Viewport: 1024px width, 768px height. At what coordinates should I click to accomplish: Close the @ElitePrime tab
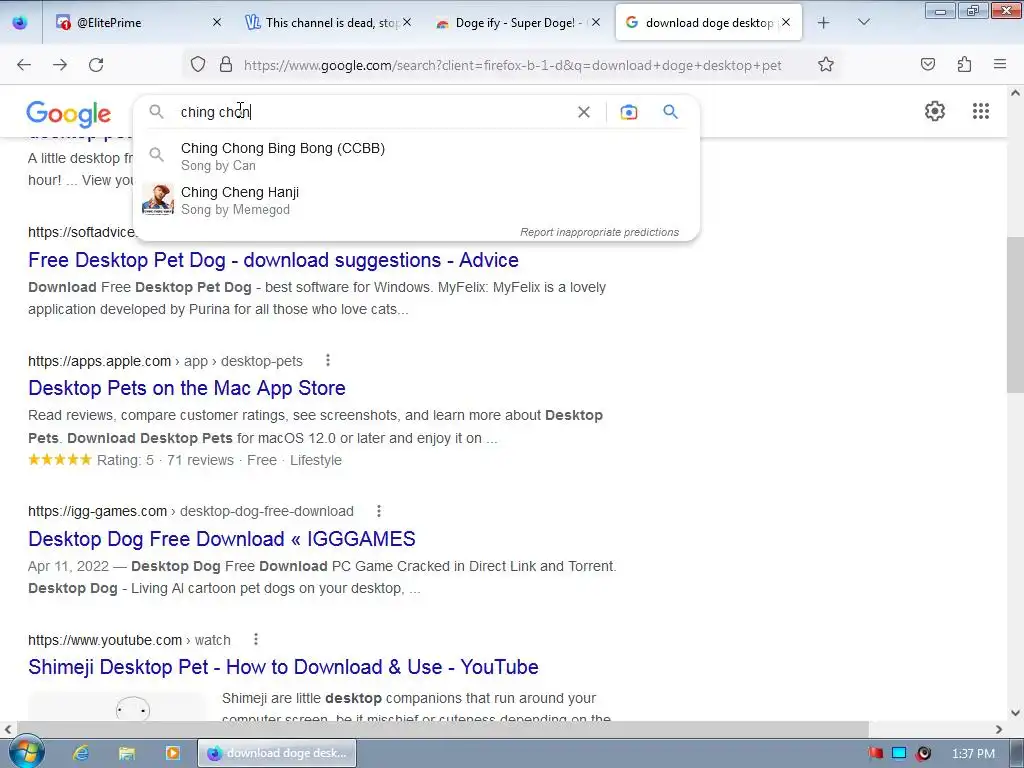(217, 22)
